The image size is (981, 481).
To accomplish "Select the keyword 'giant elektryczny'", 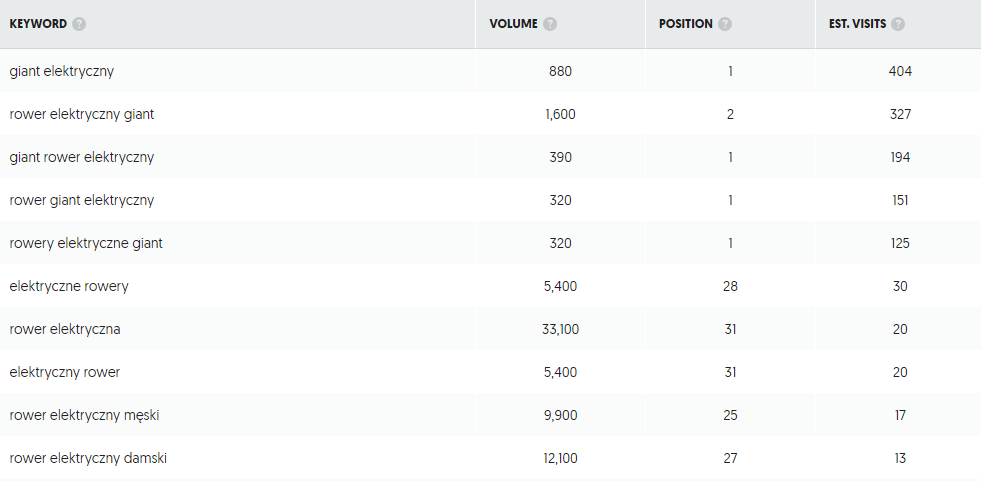I will [x=61, y=71].
